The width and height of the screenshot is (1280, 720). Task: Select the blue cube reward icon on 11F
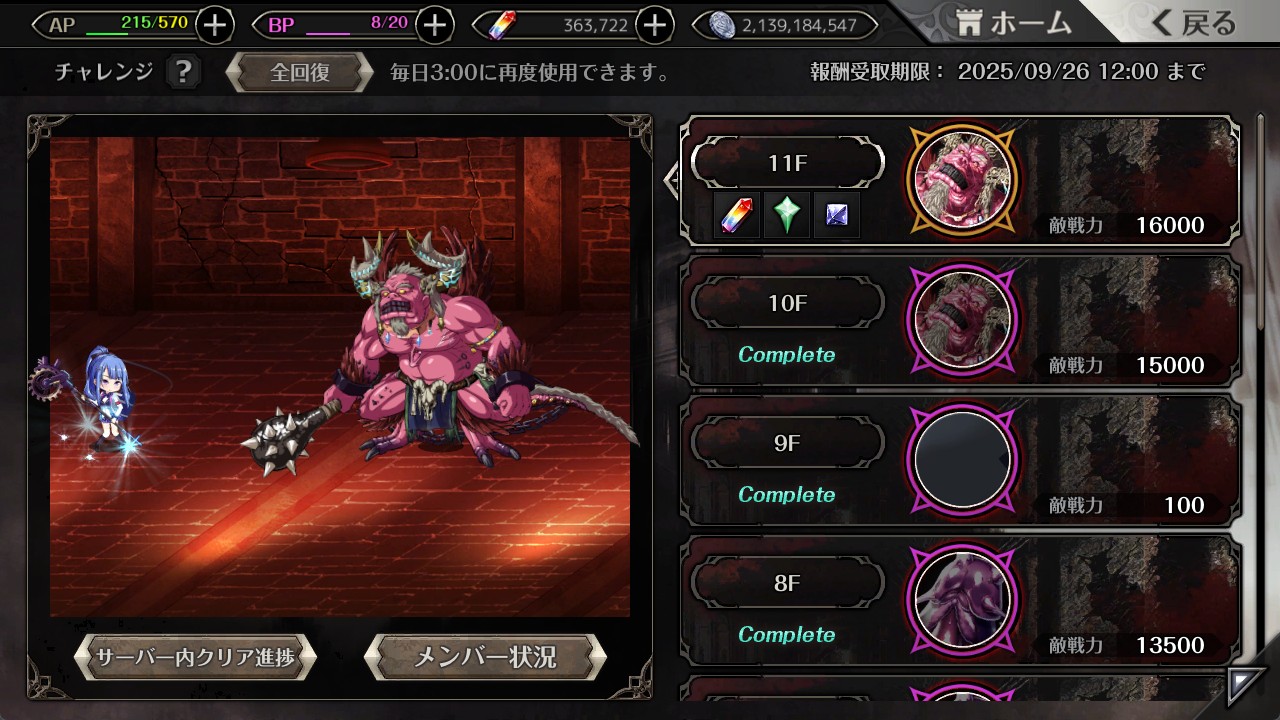[836, 215]
